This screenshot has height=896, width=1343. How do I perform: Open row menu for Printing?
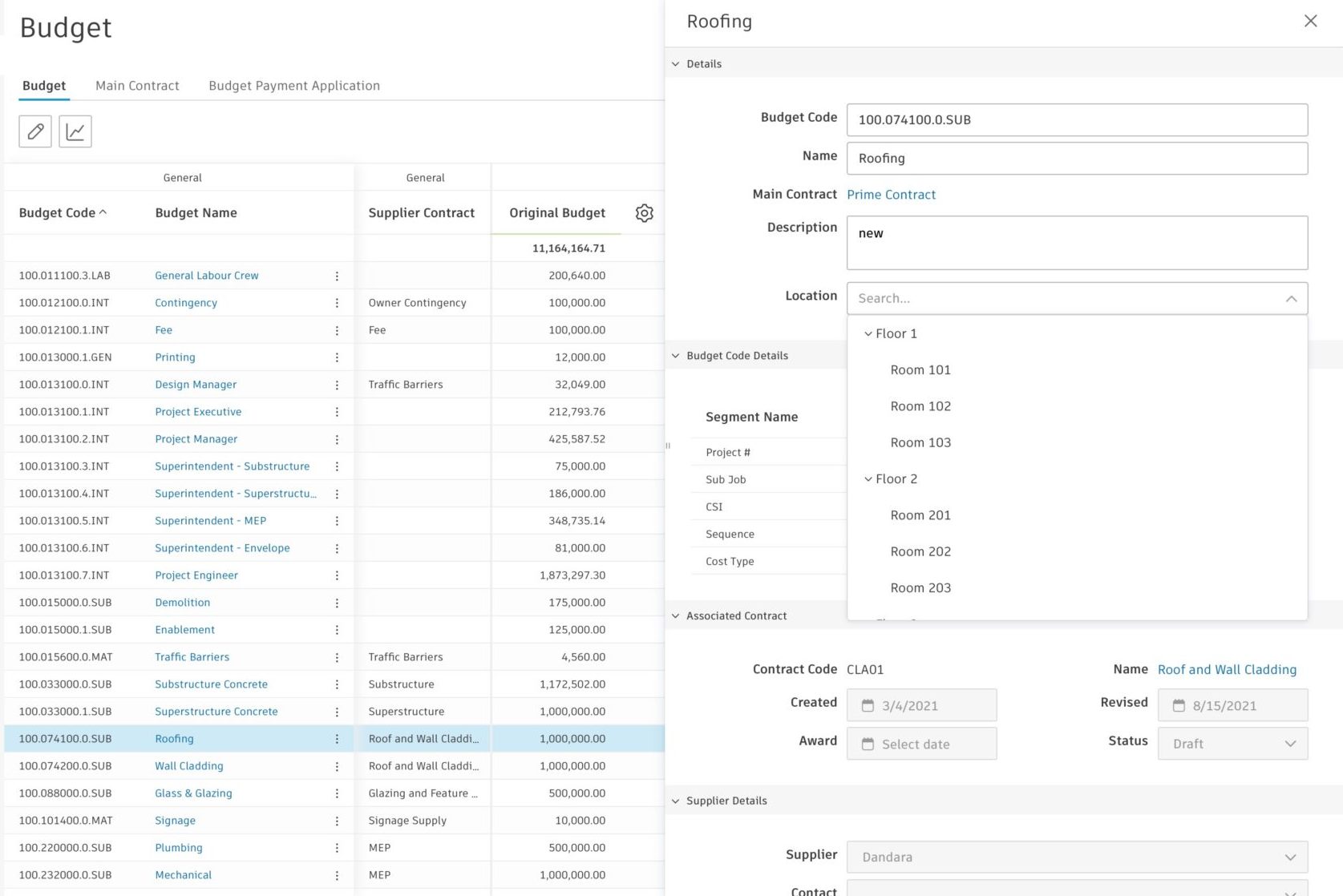pyautogui.click(x=337, y=357)
